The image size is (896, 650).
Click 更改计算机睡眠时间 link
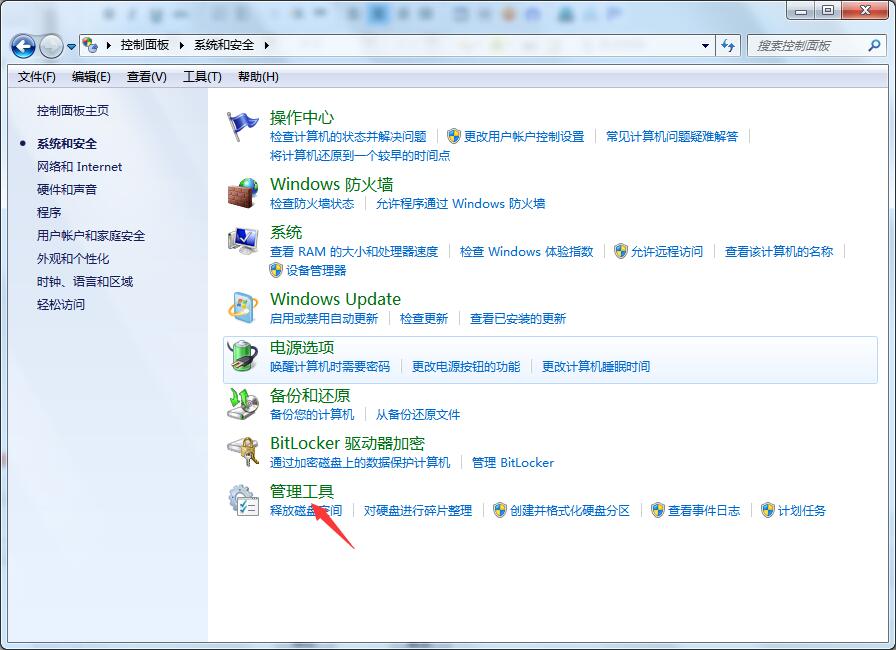pyautogui.click(x=596, y=366)
